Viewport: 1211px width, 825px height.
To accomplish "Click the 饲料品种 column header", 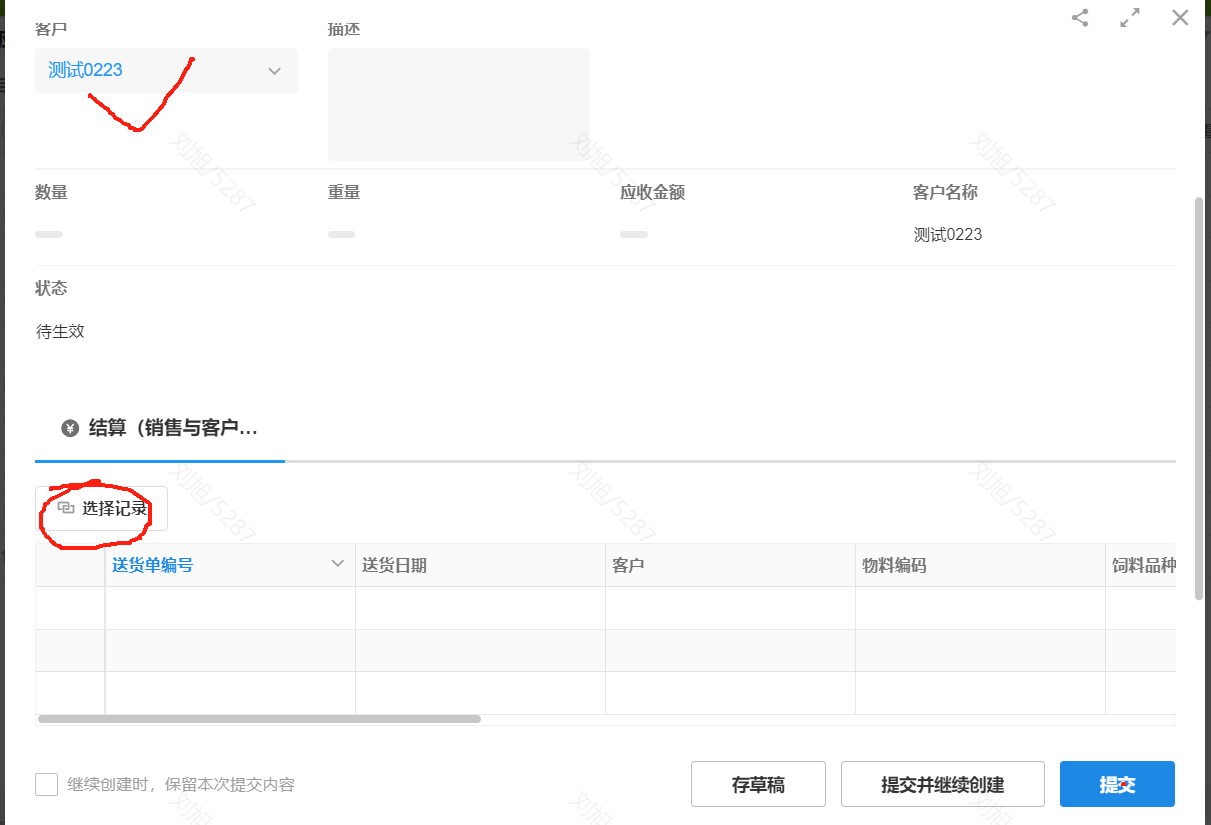I will pos(1142,565).
